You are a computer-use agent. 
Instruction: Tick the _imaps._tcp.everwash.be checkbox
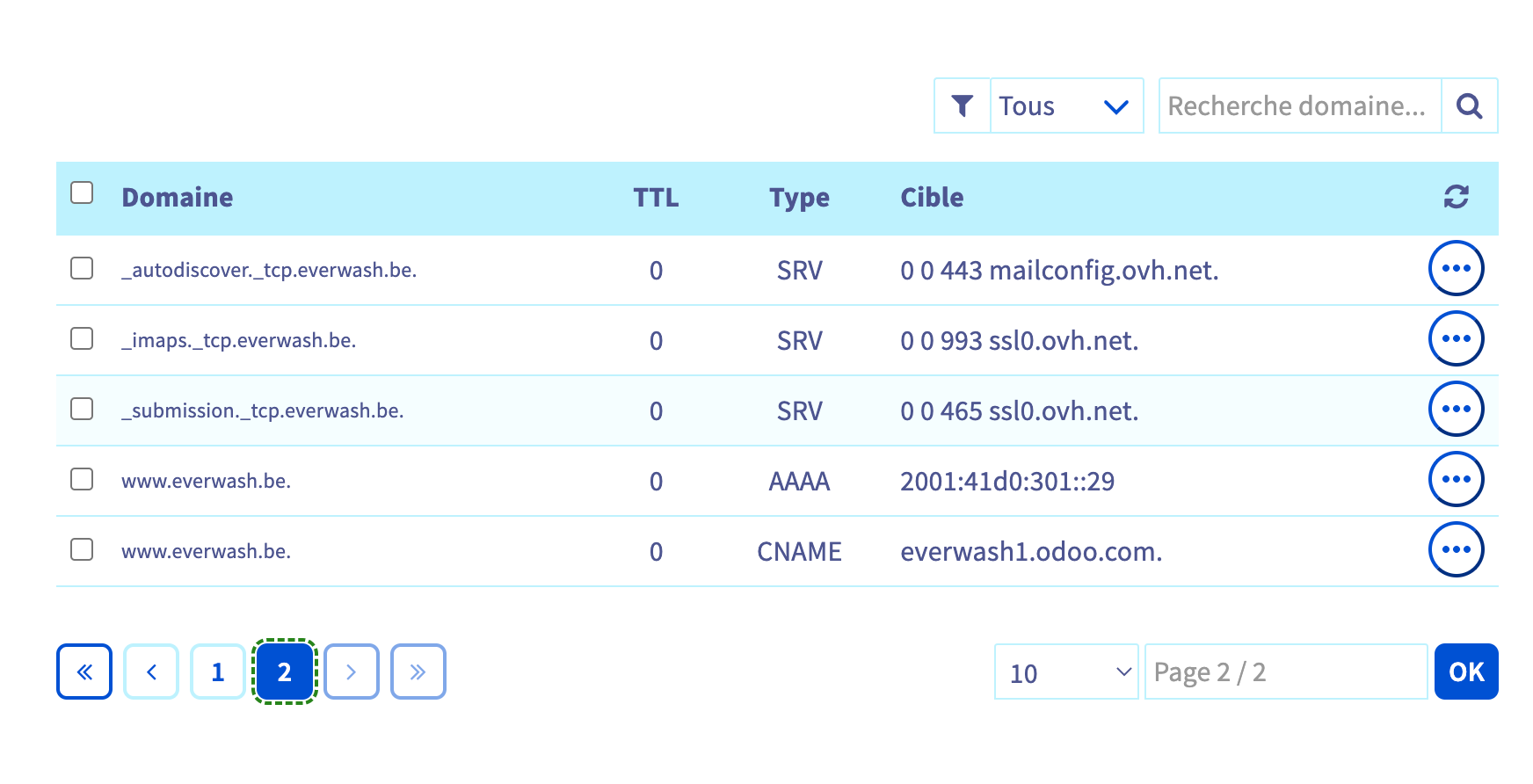pos(82,338)
